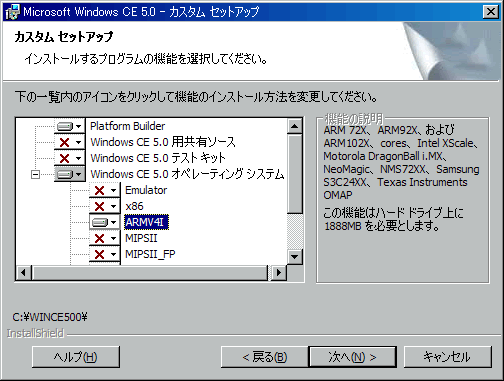Image resolution: width=504 pixels, height=381 pixels.
Task: Open the Windows CE 5.0 オペレーティング システム install-state dropdown
Action: pos(69,174)
